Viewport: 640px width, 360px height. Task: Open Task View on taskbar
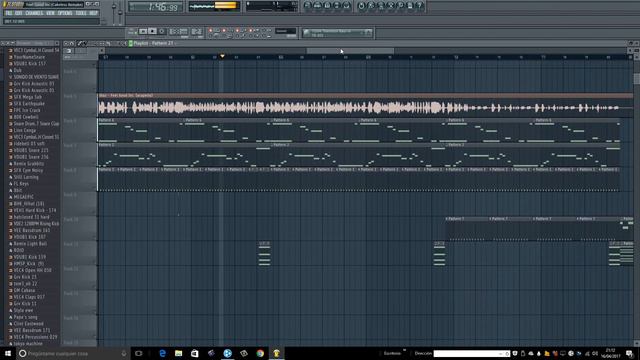(139, 353)
